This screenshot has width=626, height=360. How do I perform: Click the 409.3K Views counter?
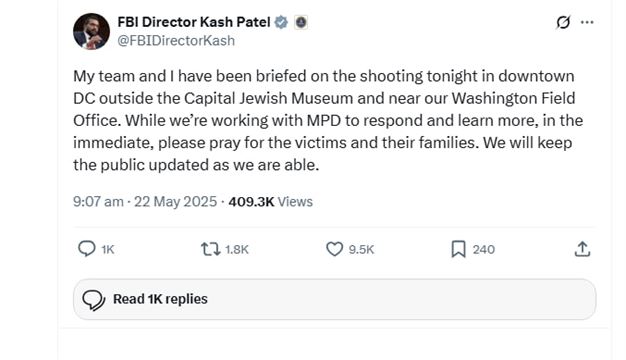click(x=271, y=202)
